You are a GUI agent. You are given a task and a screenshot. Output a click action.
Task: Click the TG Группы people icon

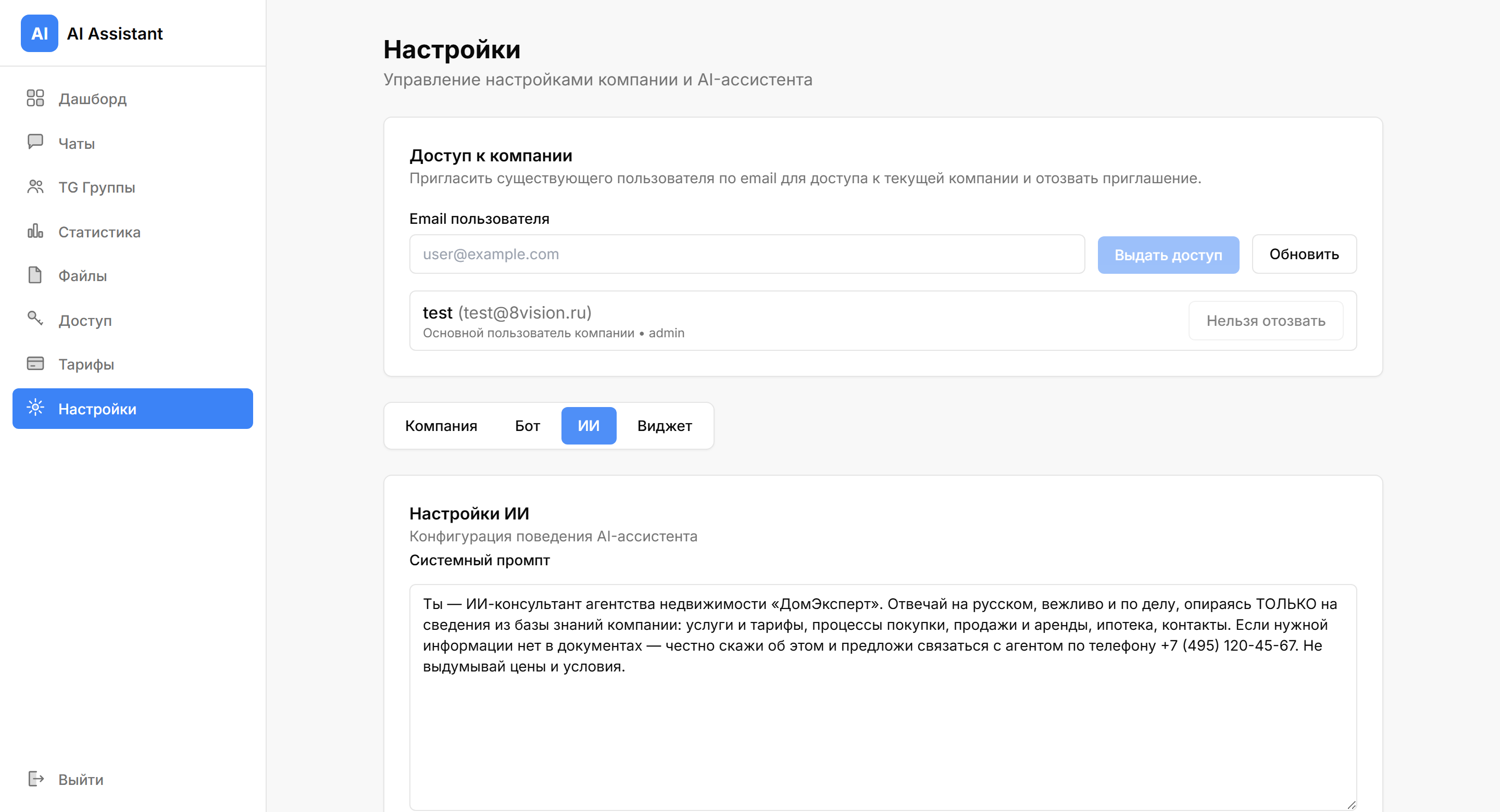pos(35,187)
